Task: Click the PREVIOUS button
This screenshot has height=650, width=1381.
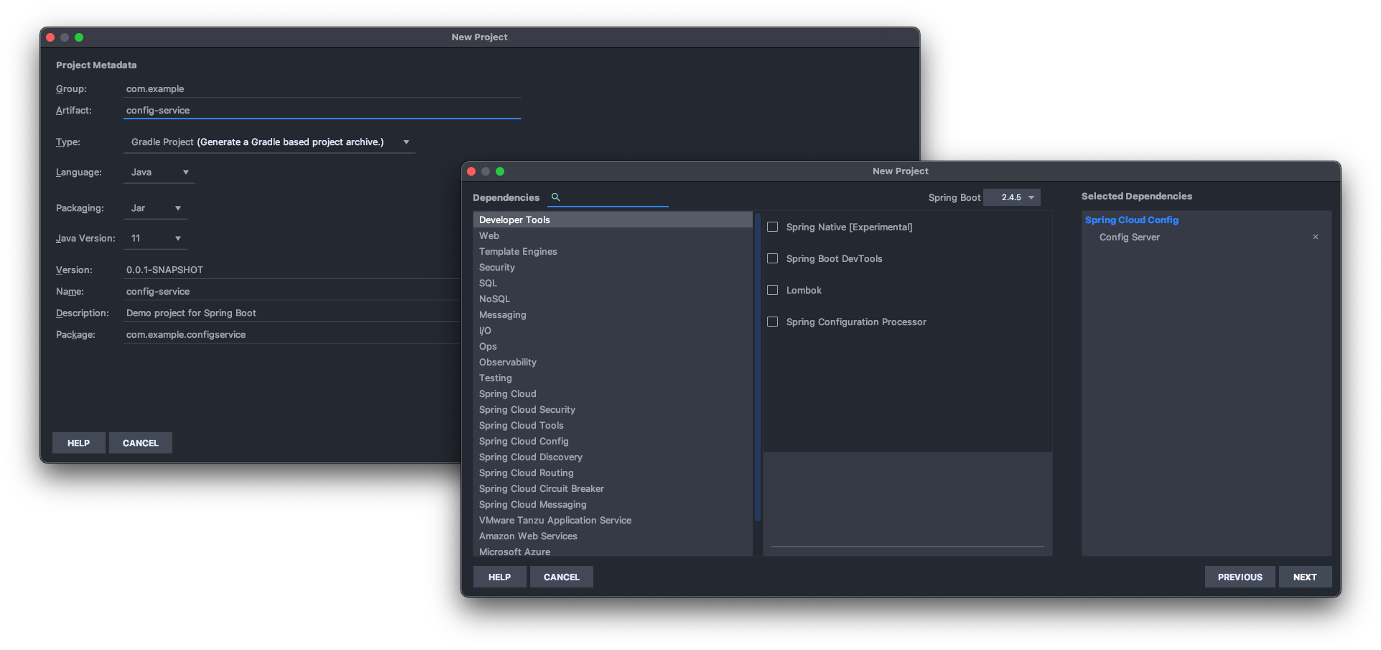Action: pos(1240,577)
